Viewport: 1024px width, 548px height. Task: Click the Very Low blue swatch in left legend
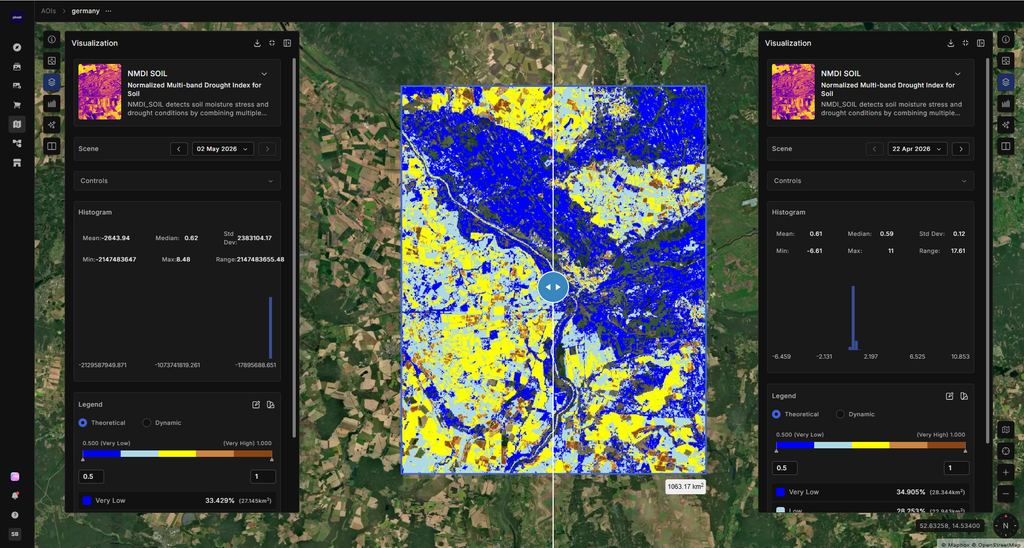[87, 501]
